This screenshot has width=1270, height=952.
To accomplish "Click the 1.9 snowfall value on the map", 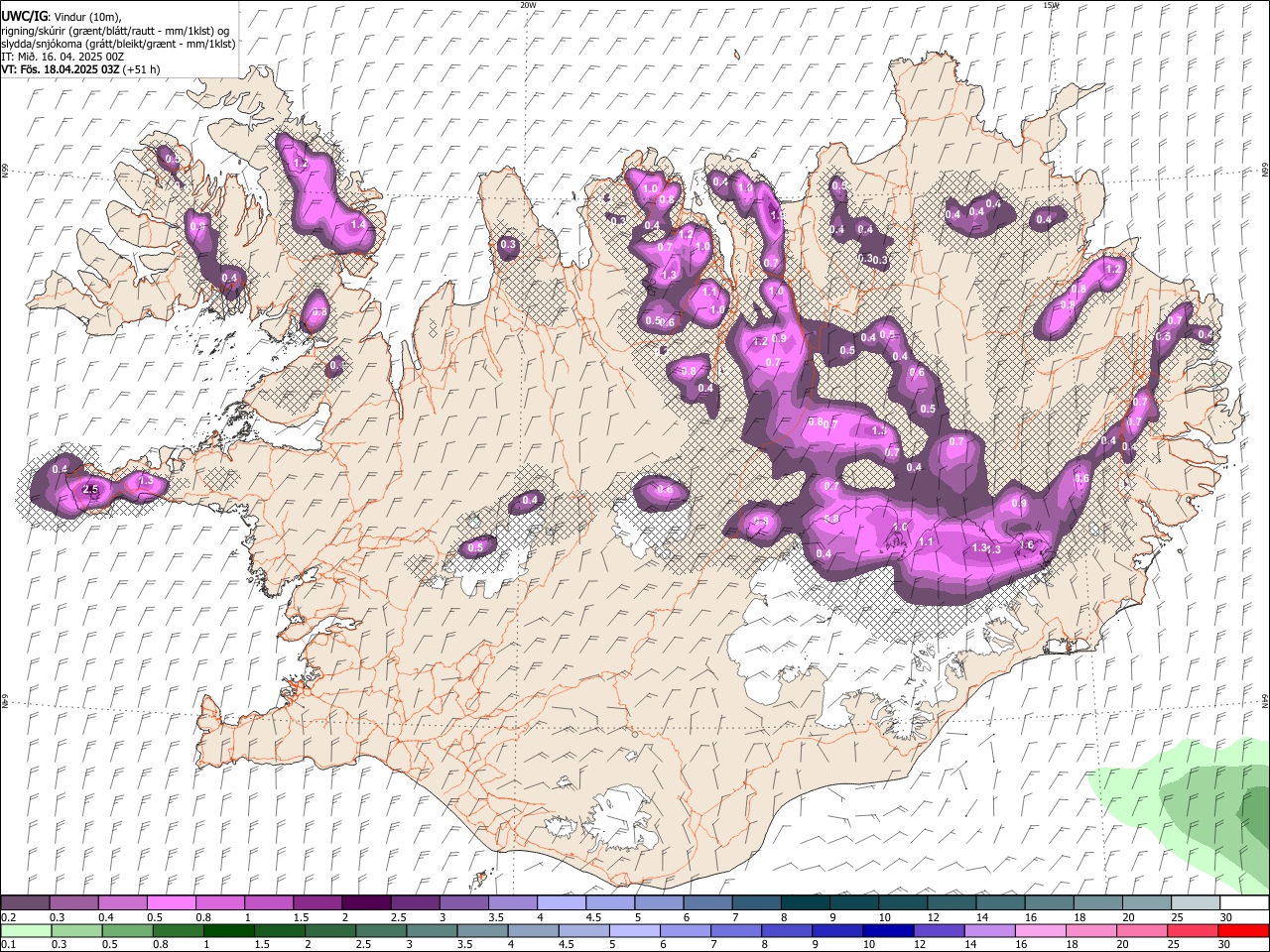I will click(x=778, y=214).
